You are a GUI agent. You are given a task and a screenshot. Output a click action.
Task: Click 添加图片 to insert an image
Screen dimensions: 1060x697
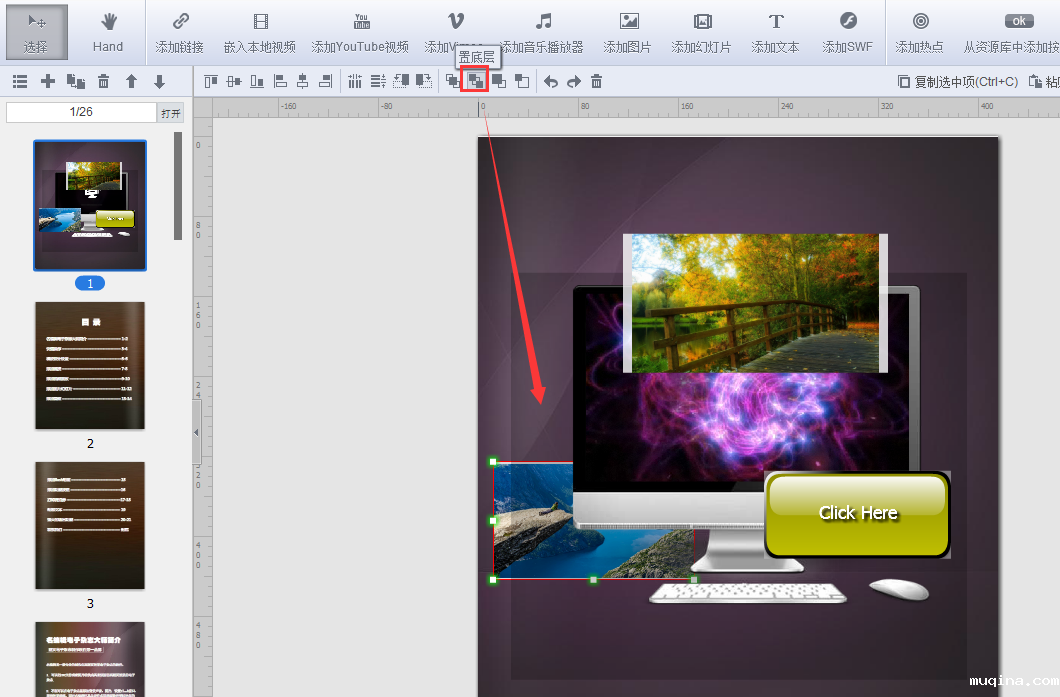[628, 32]
